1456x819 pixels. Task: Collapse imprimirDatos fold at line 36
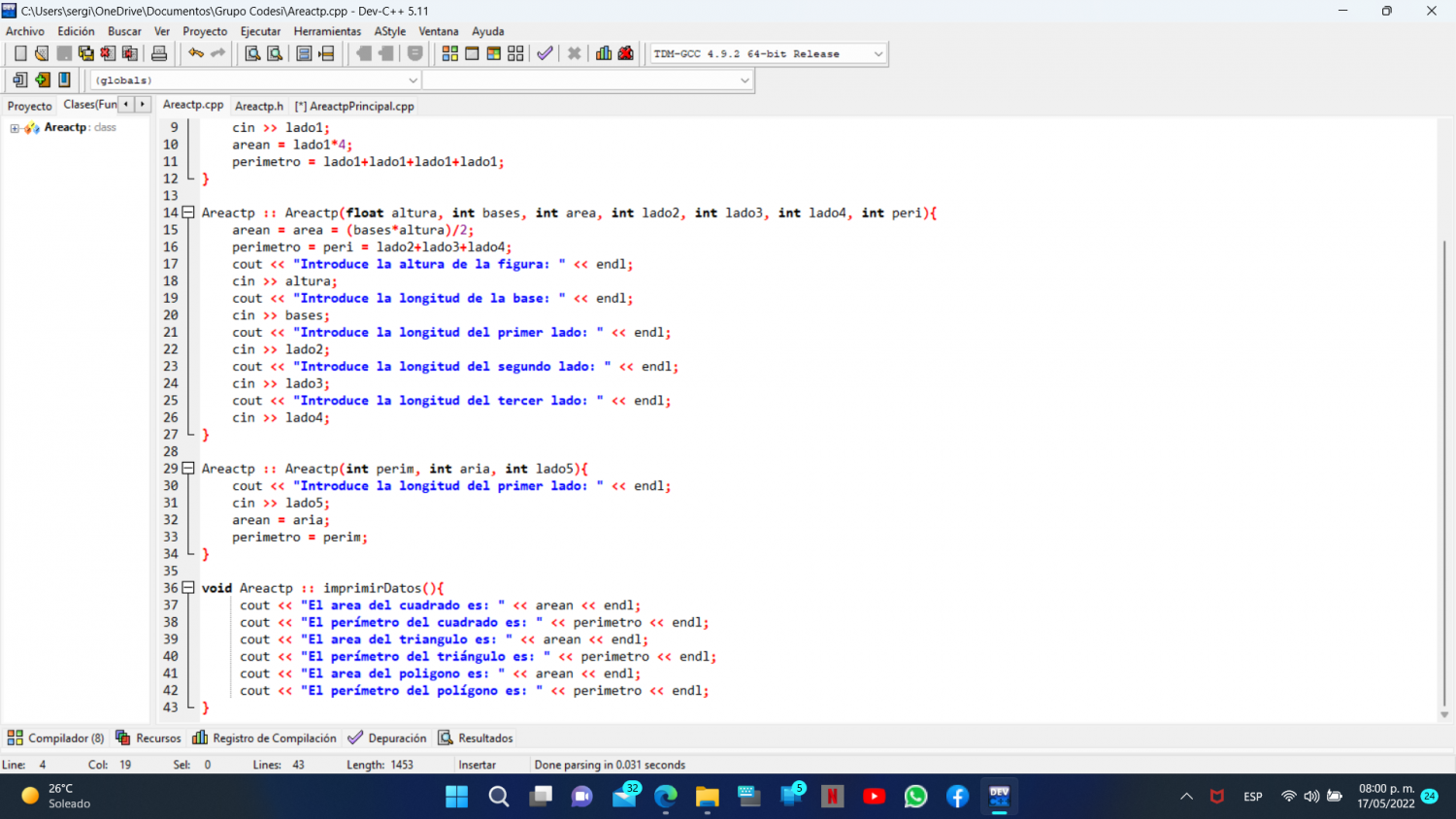click(188, 588)
